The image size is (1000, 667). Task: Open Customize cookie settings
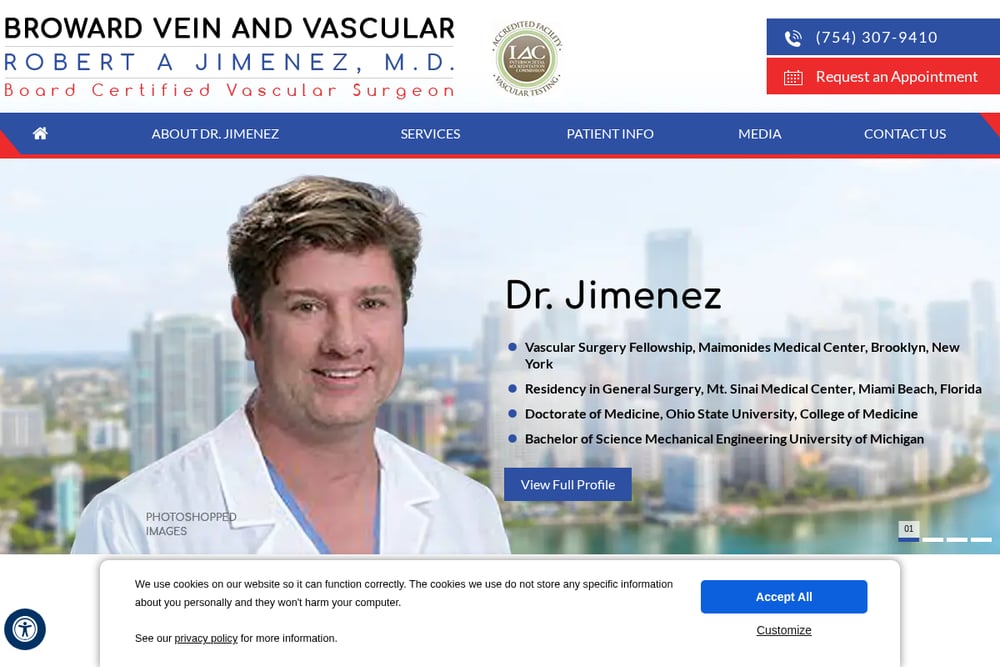click(784, 630)
